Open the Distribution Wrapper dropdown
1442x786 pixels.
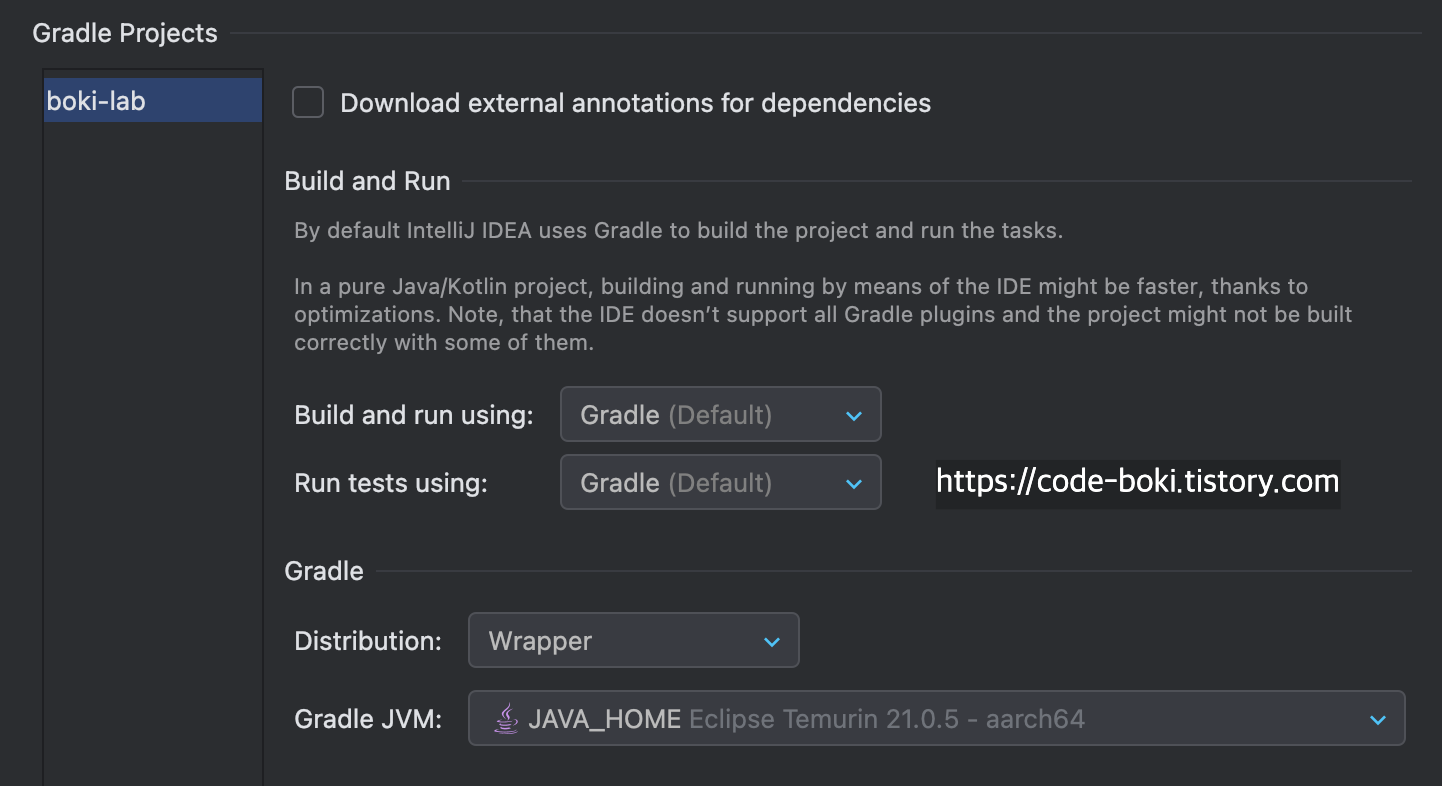coord(633,640)
